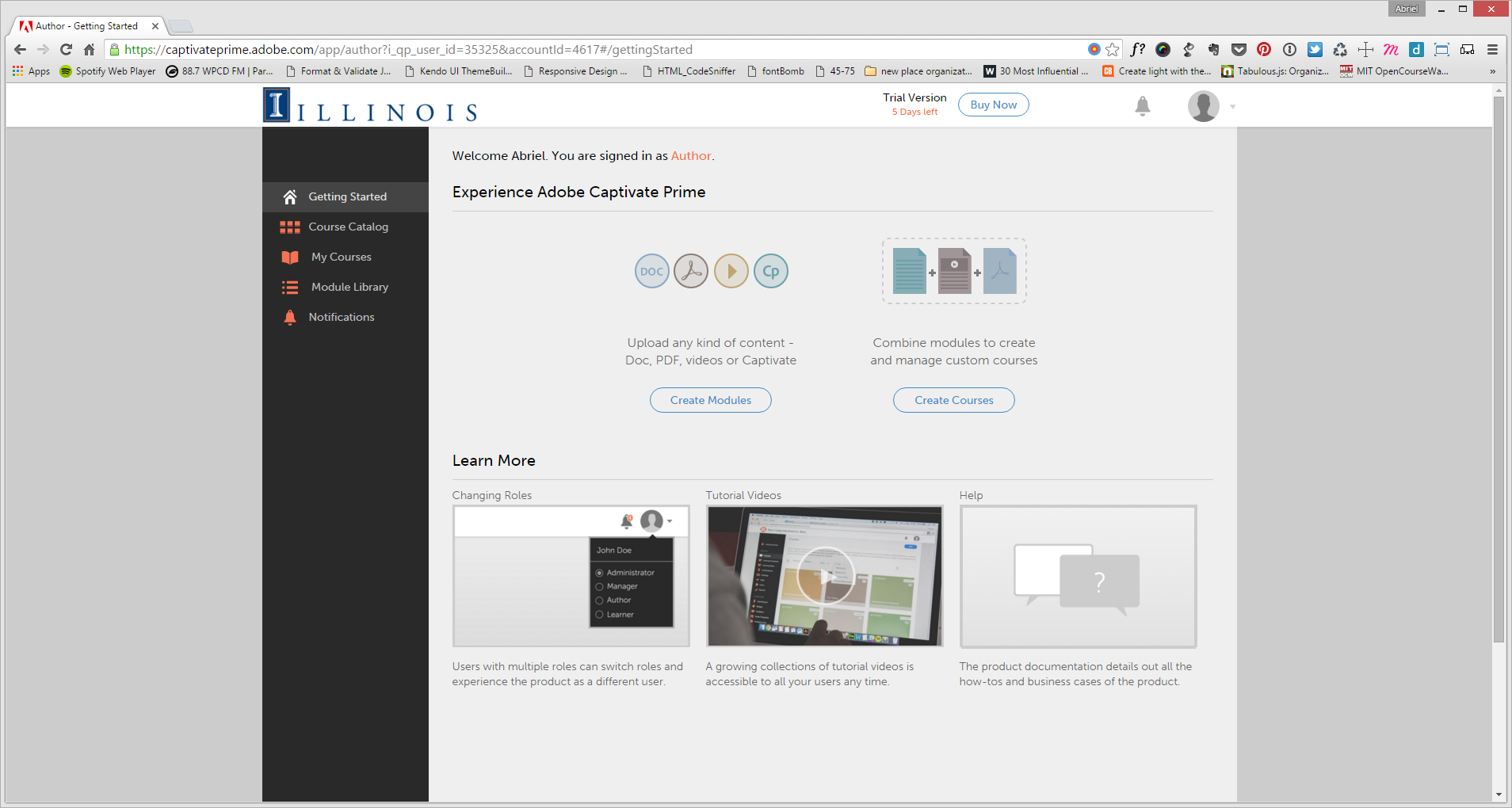
Task: Open the Help documentation thumbnail
Action: [1079, 577]
